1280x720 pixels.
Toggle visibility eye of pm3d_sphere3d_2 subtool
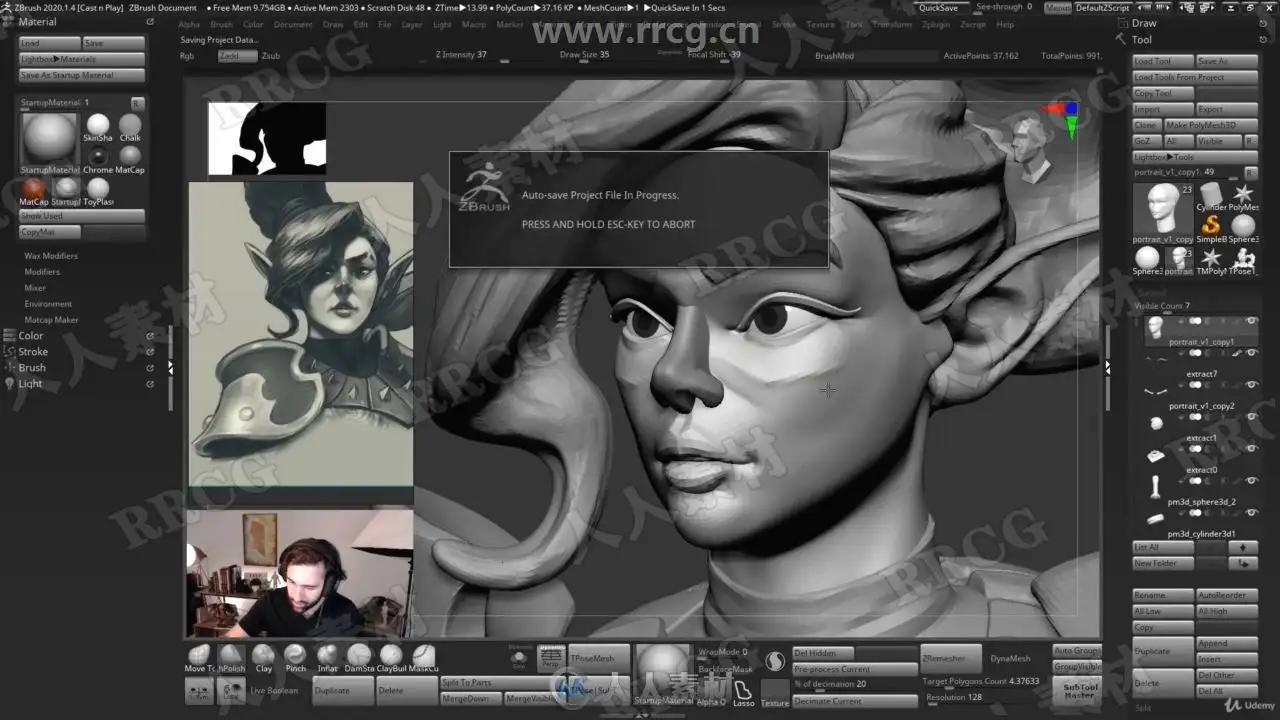[x=1250, y=481]
